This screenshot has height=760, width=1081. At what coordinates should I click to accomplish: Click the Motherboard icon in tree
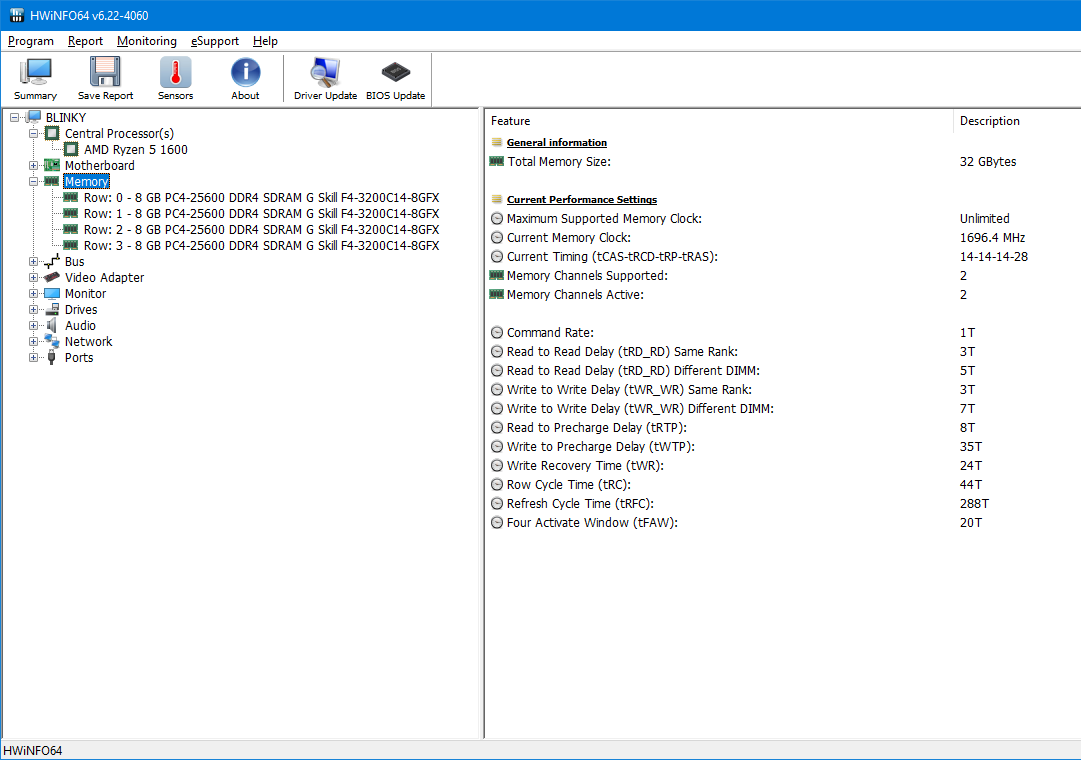click(x=52, y=165)
